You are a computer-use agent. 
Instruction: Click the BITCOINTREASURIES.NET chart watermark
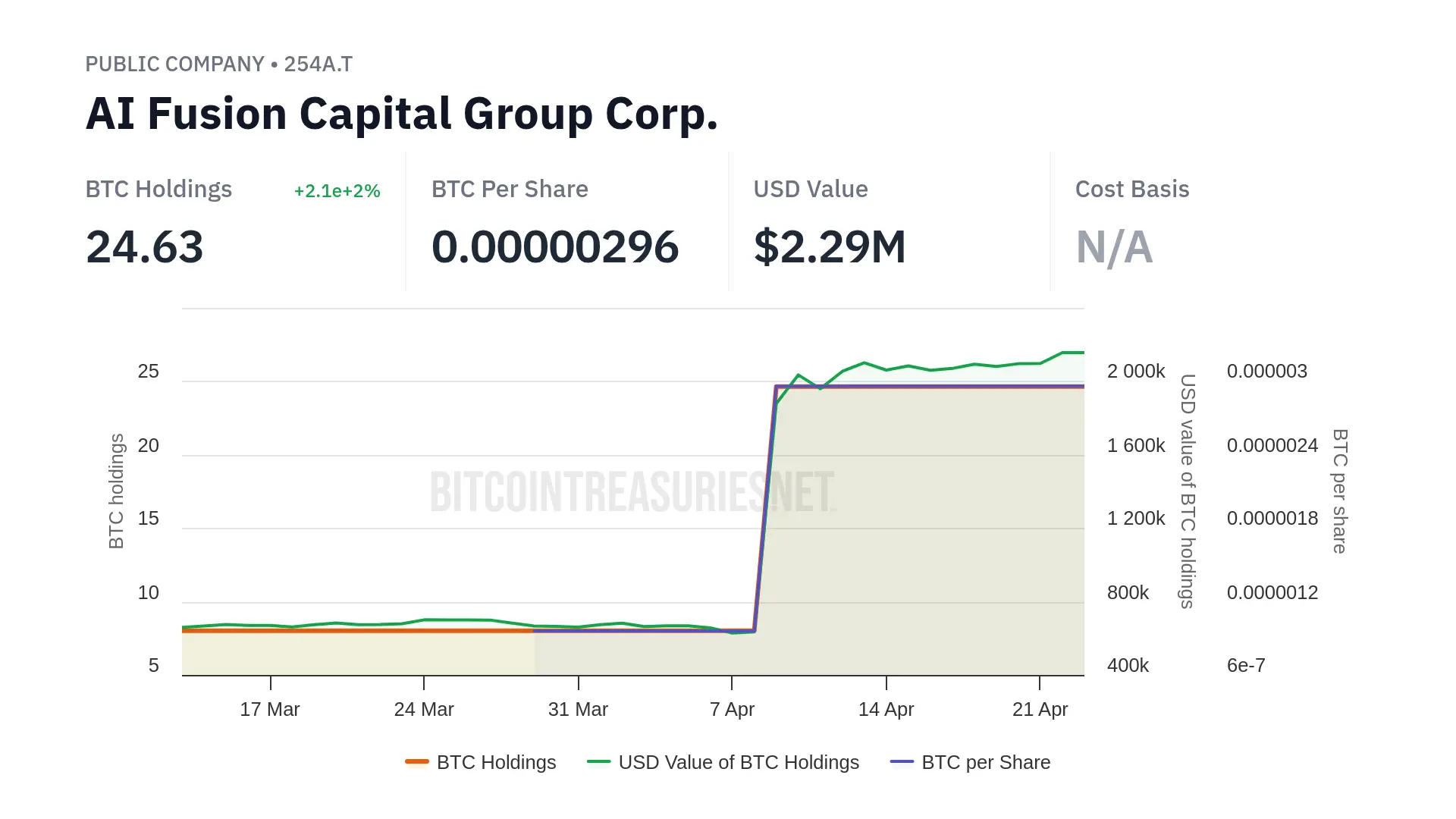click(632, 491)
